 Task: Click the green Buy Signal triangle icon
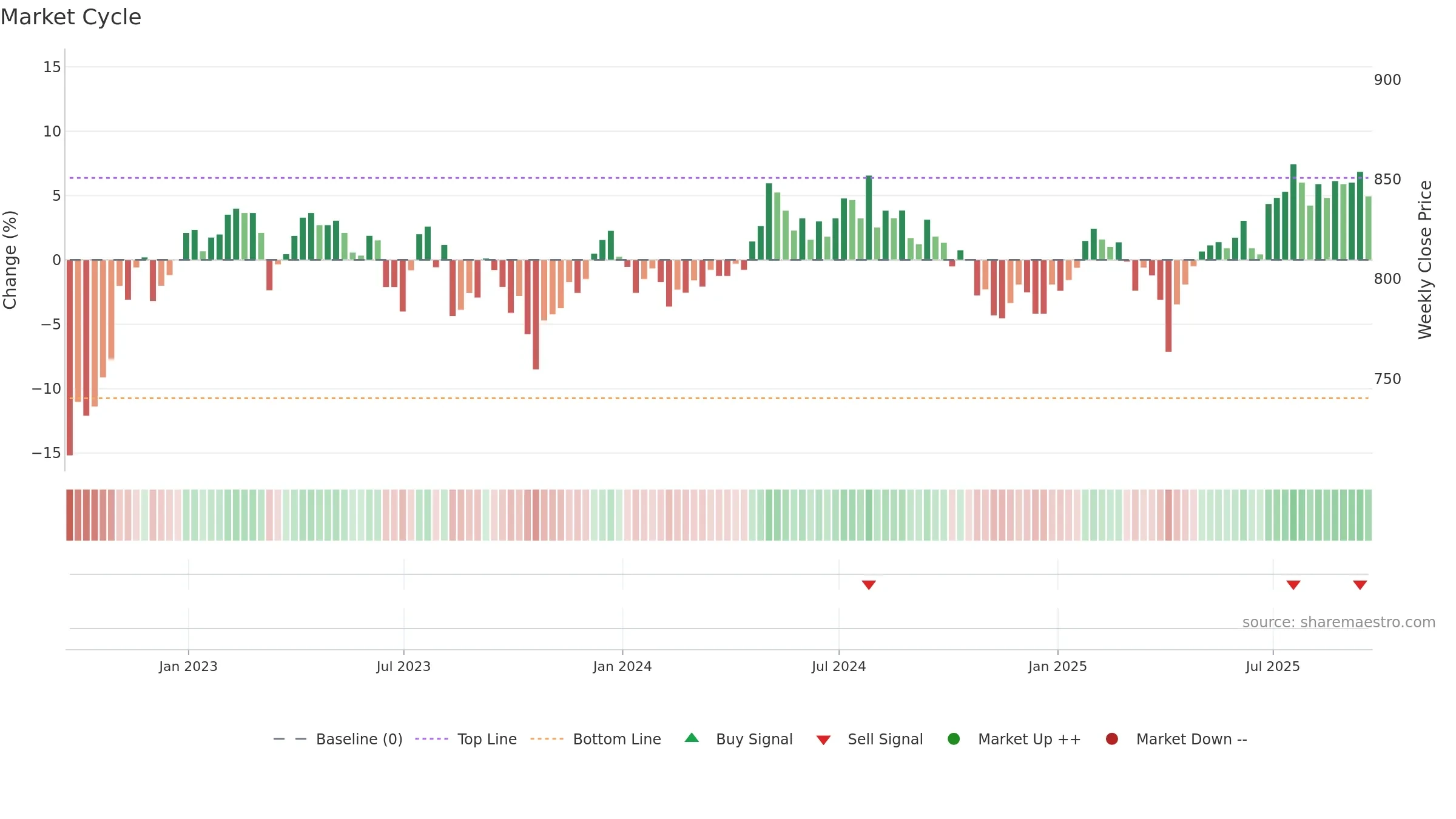click(692, 738)
